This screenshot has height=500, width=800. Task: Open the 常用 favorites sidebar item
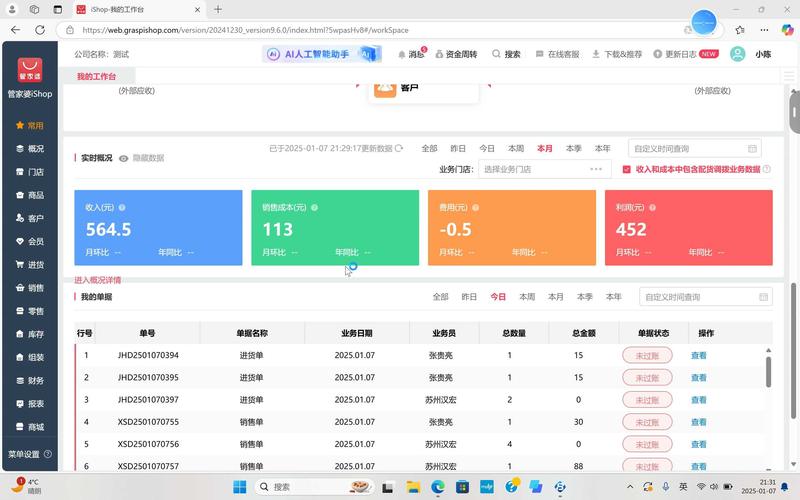point(30,126)
